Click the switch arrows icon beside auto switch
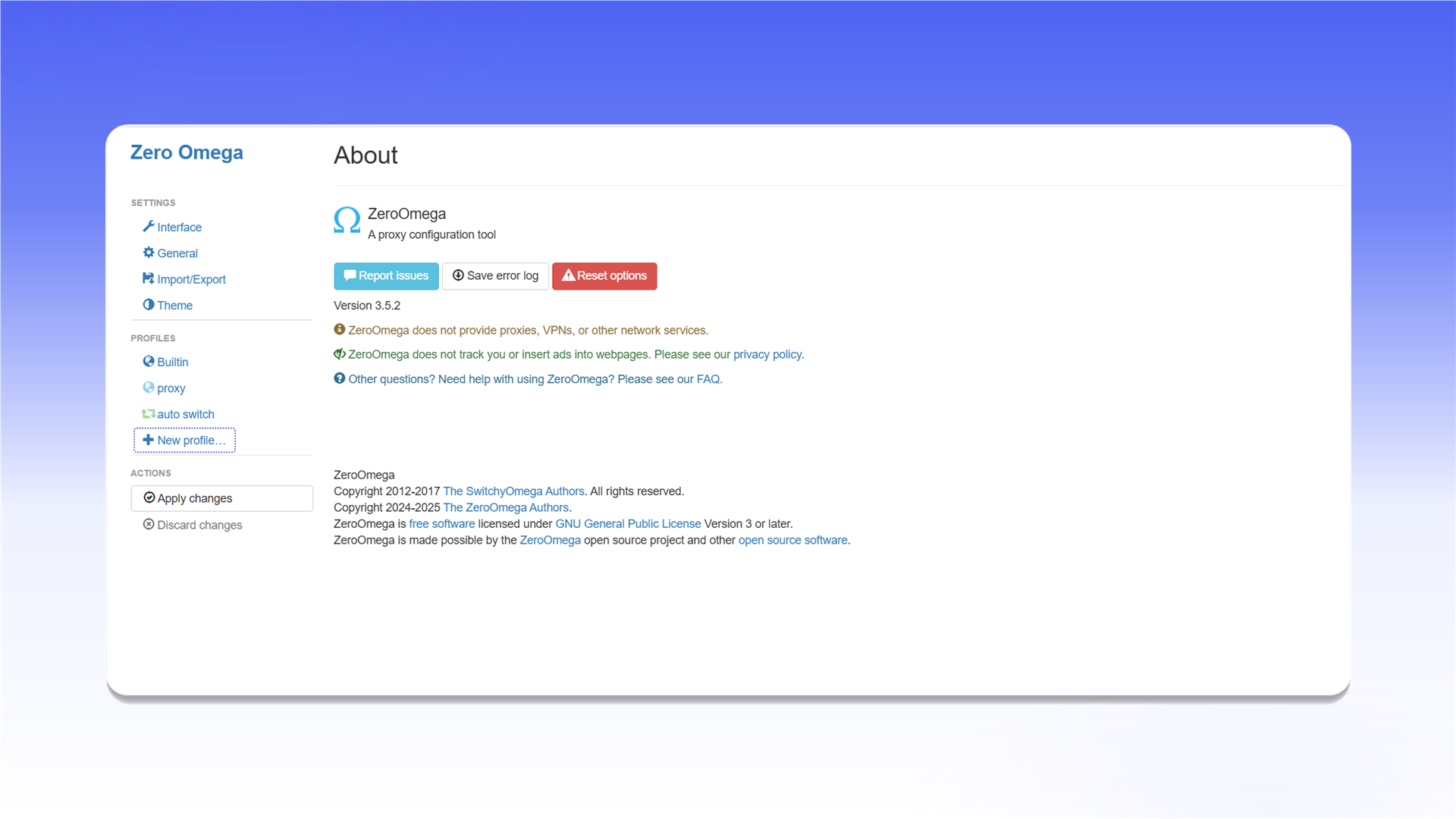This screenshot has width=1456, height=819. (149, 413)
